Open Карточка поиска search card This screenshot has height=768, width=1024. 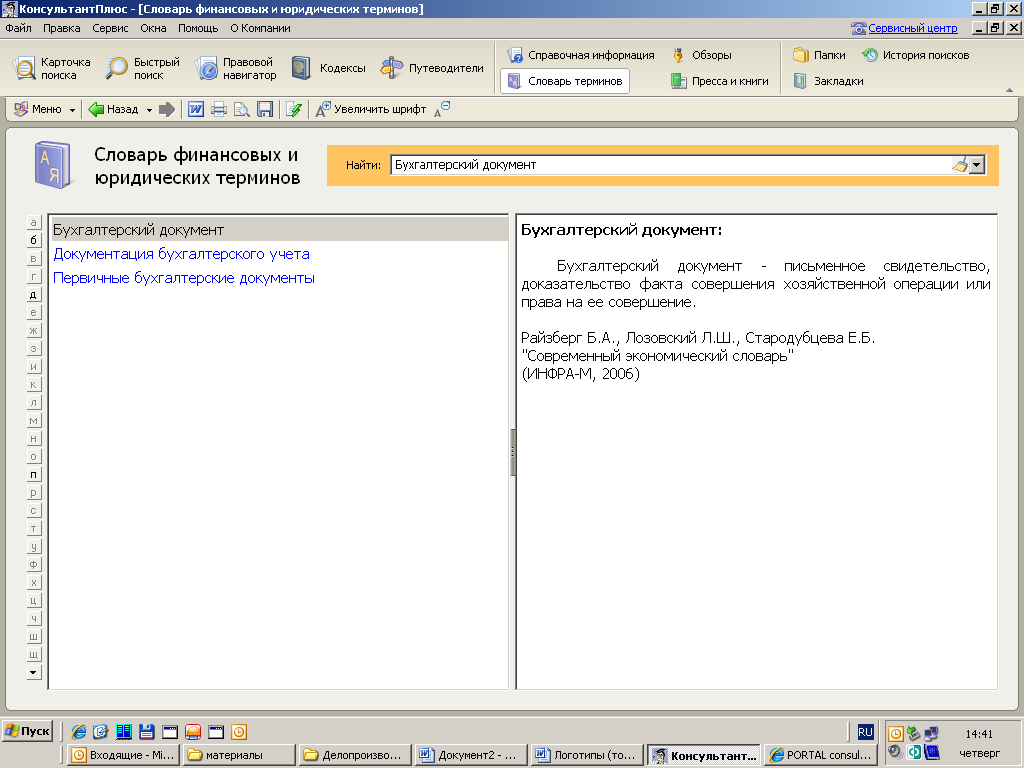coord(52,69)
